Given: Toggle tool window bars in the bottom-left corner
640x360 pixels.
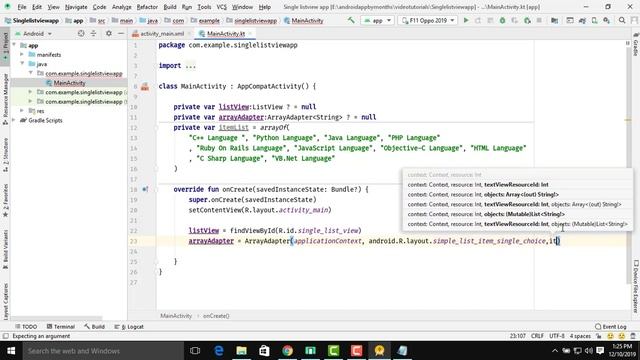Looking at the screenshot, I should 5,336.
